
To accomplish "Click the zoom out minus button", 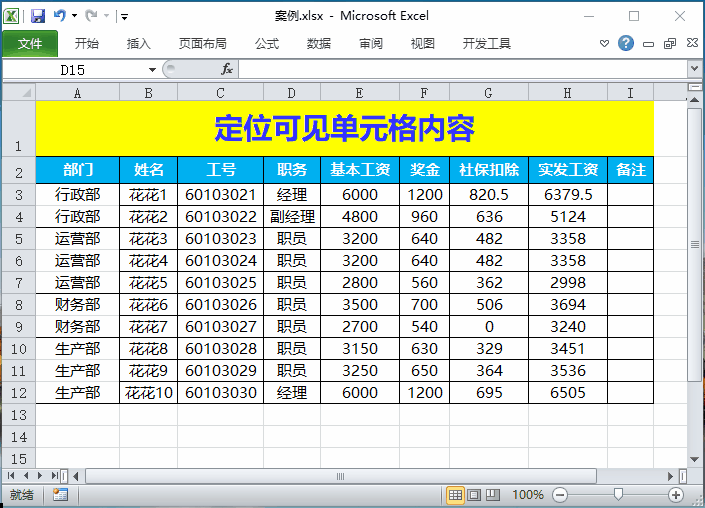I will 560,495.
